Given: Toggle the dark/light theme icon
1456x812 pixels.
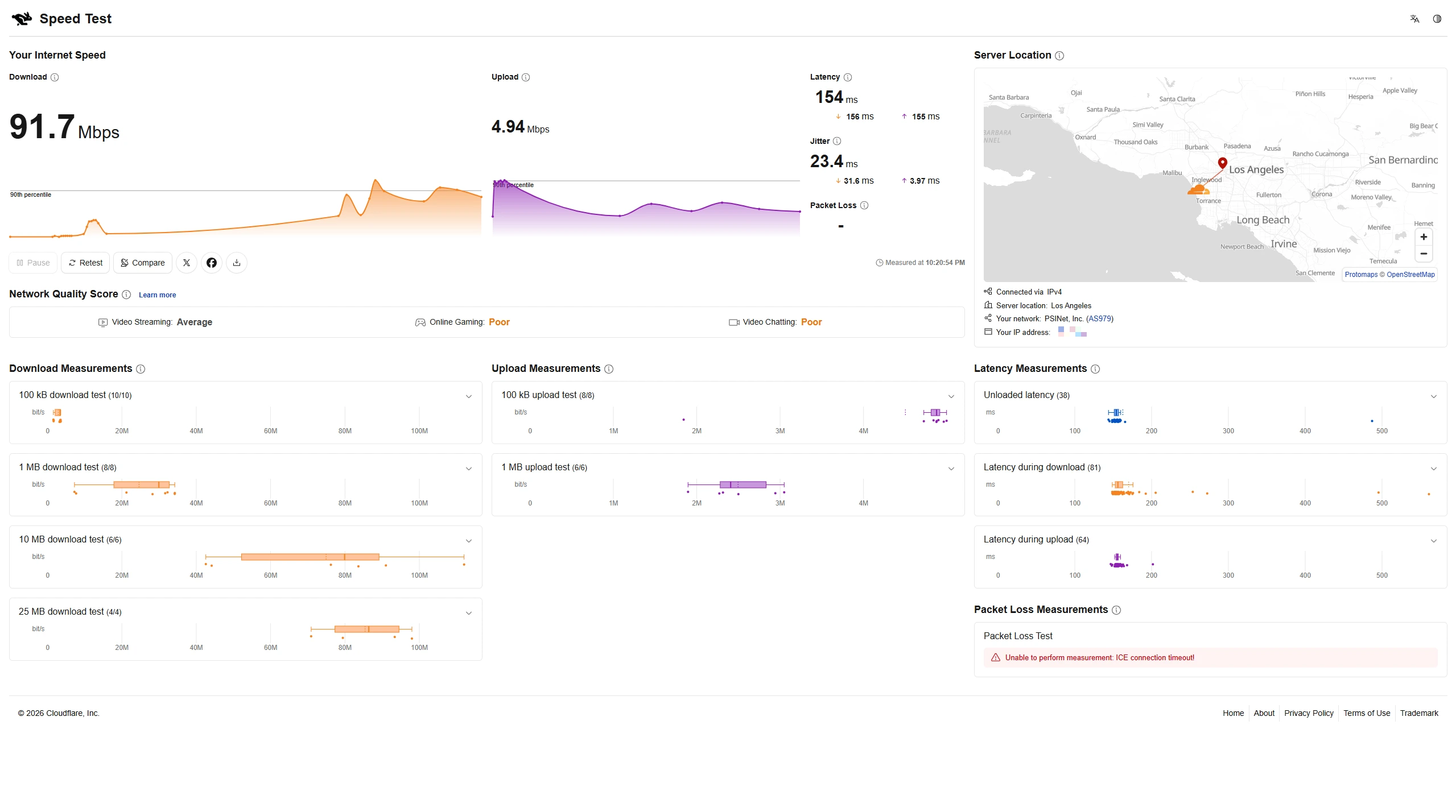Looking at the screenshot, I should point(1437,19).
